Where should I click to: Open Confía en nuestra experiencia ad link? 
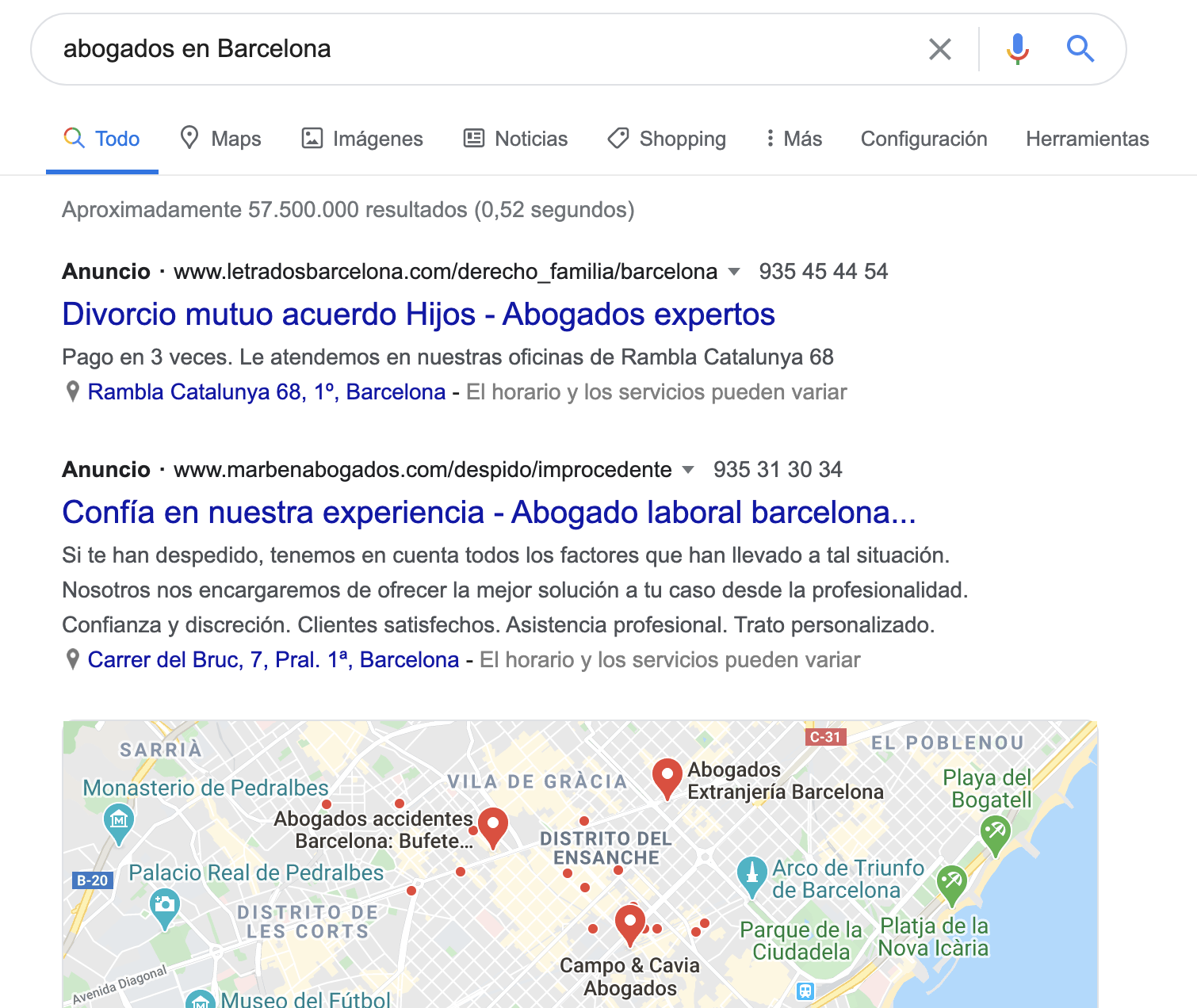point(489,513)
